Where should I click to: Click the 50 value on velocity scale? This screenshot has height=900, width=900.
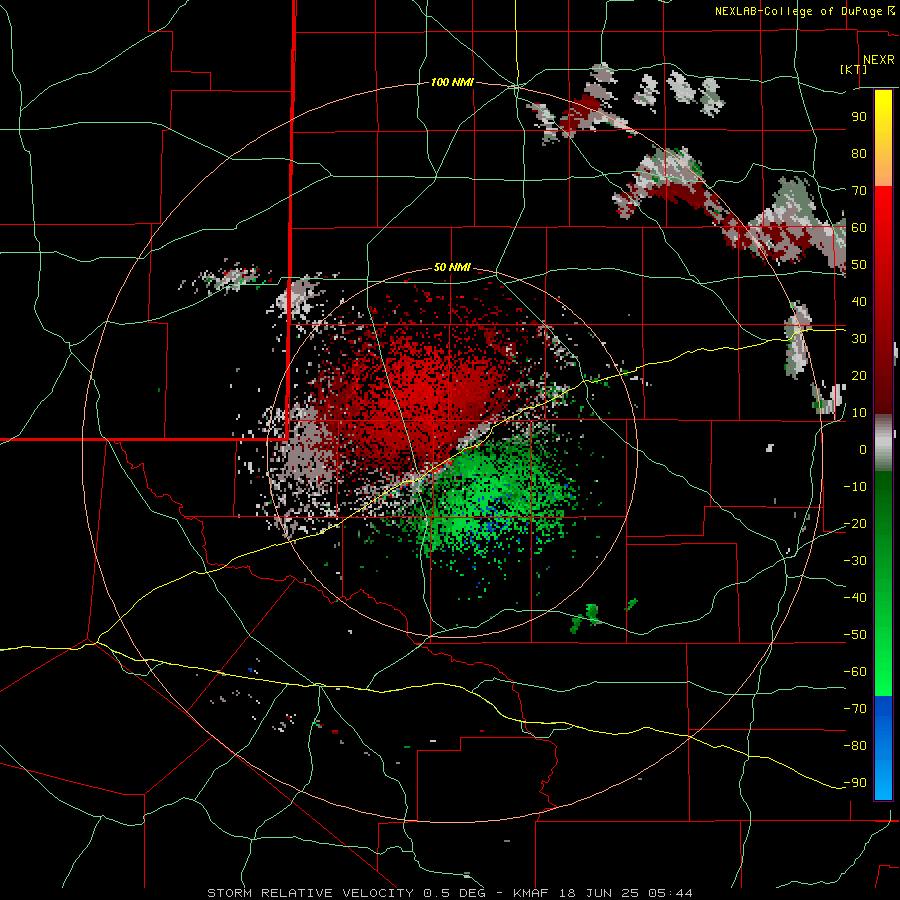click(x=859, y=265)
